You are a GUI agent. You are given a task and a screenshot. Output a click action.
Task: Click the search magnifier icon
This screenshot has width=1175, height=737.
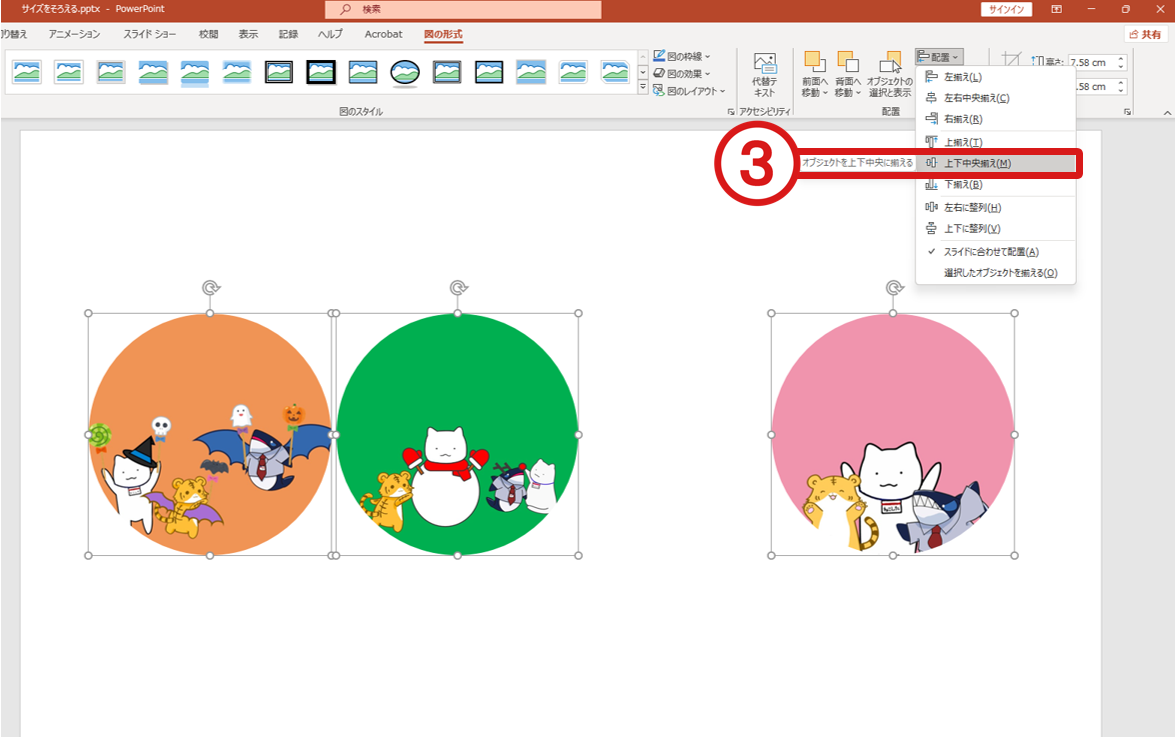345,9
